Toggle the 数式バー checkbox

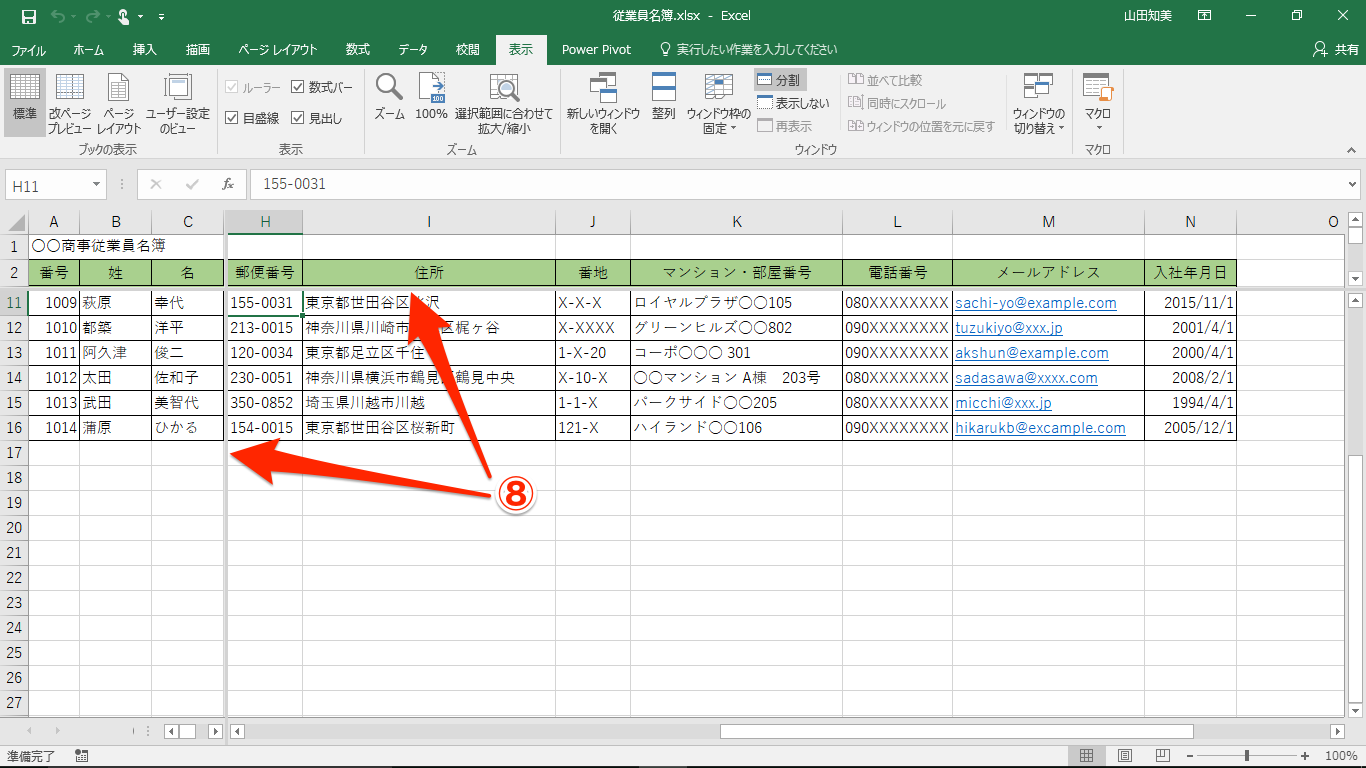click(x=322, y=87)
